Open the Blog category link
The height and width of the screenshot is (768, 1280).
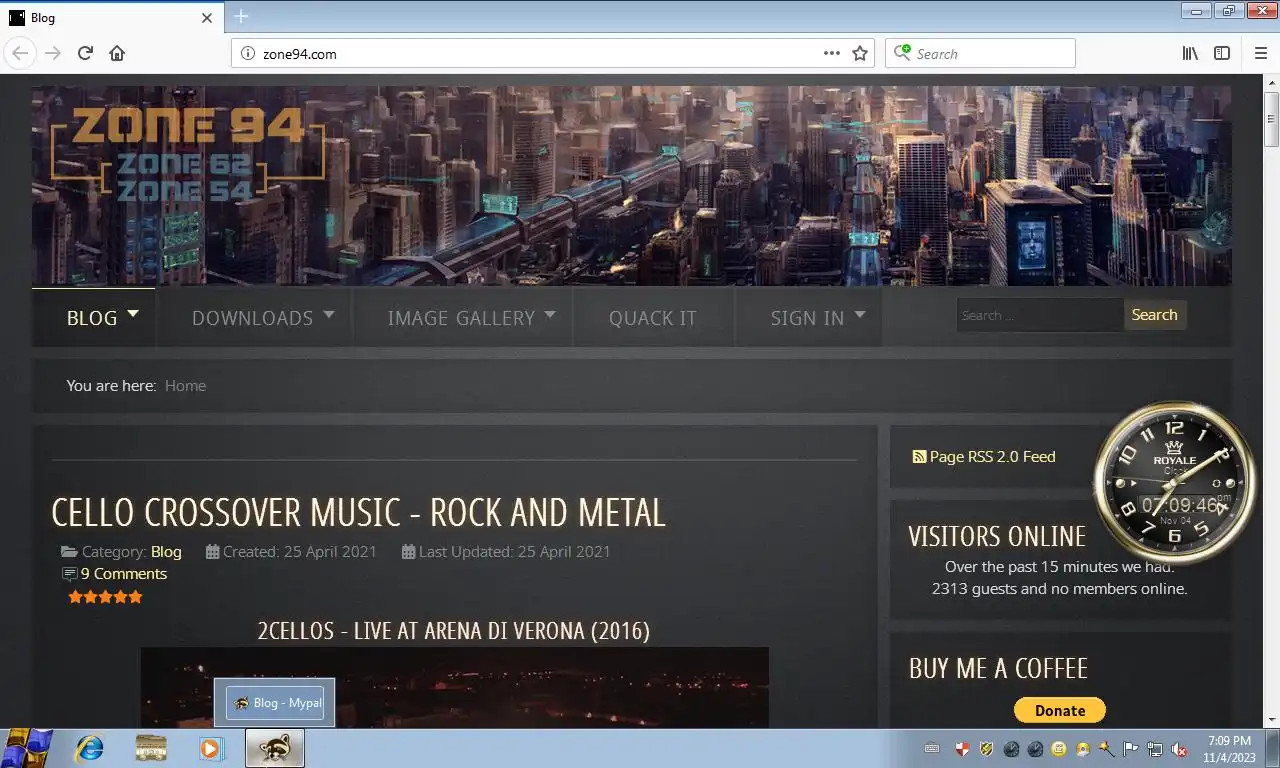click(166, 551)
